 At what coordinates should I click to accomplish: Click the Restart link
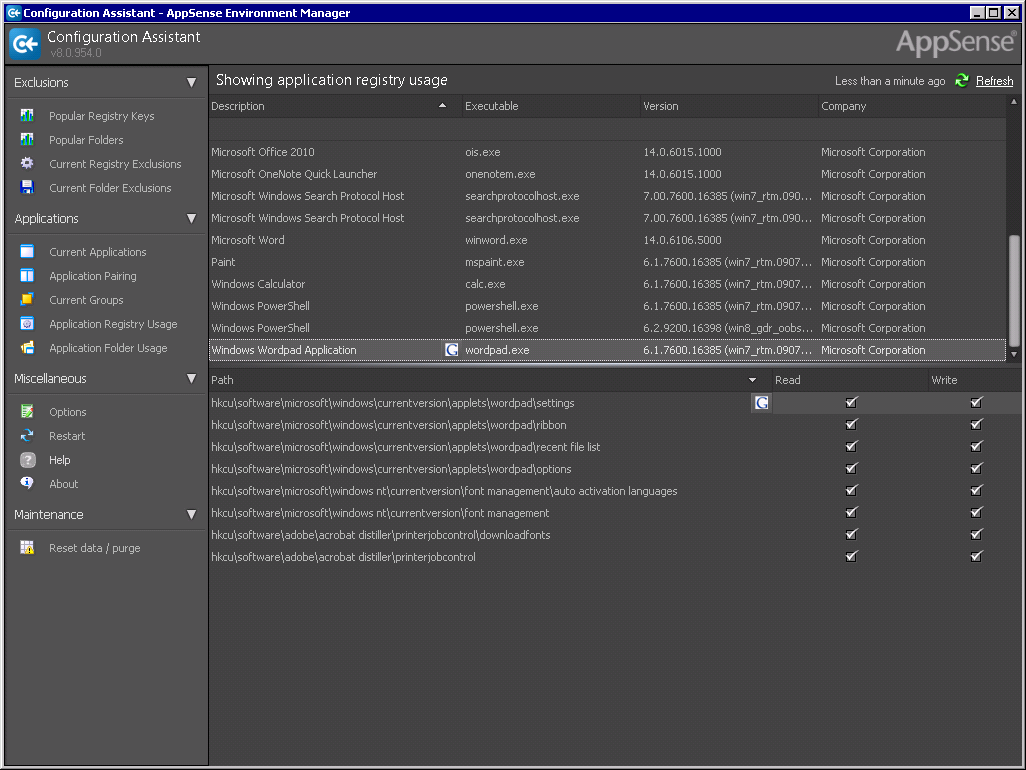(x=67, y=436)
